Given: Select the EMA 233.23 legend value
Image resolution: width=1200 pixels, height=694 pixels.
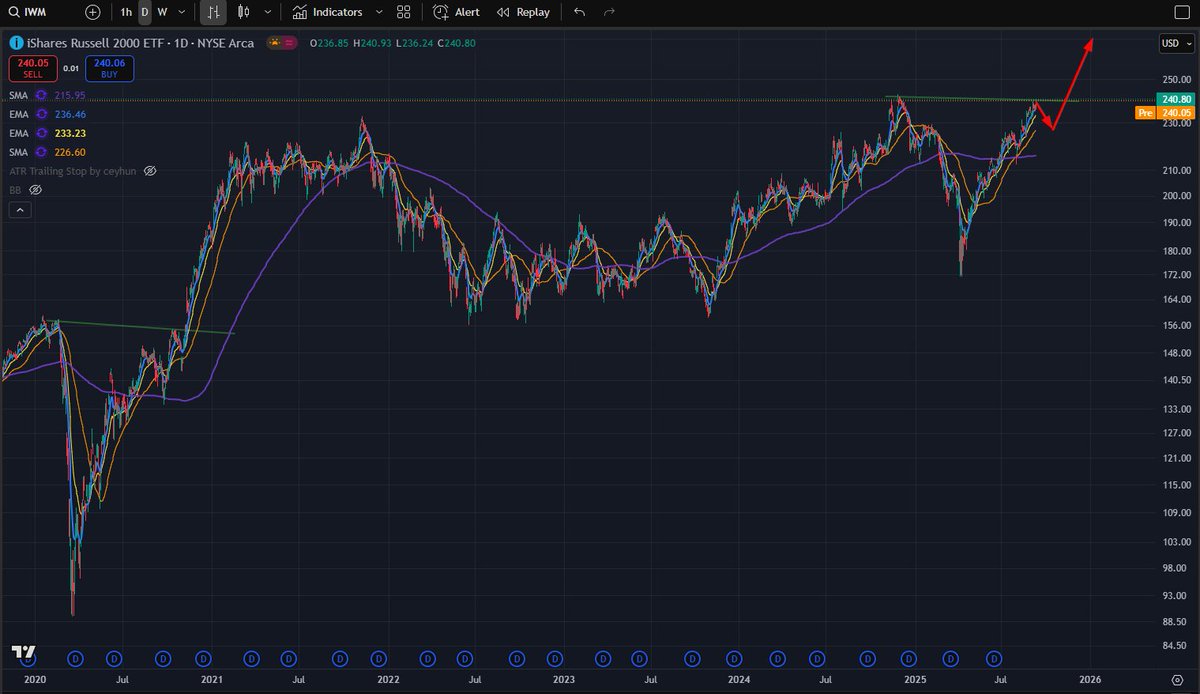Looking at the screenshot, I should (x=70, y=133).
